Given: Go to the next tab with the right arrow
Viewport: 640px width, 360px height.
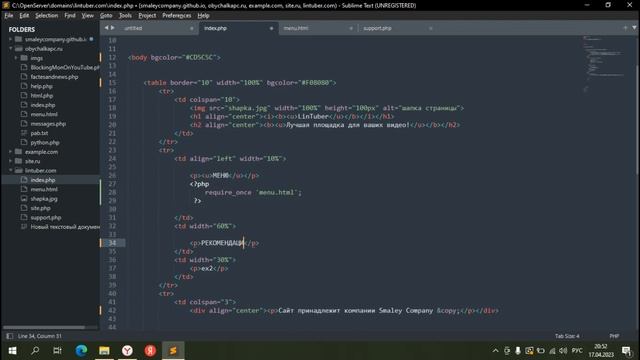Looking at the screenshot, I should point(113,28).
